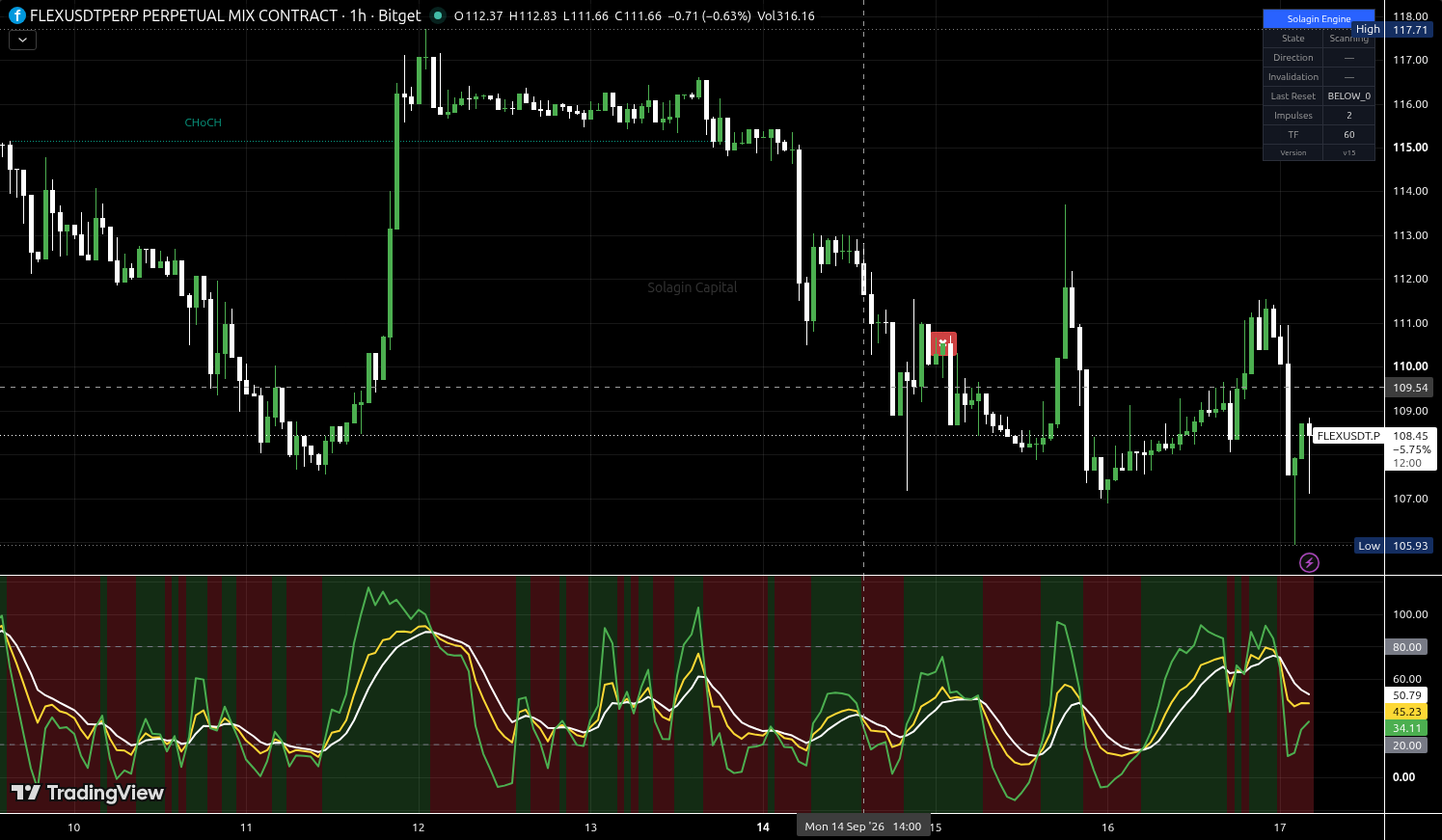This screenshot has width=1442, height=840.
Task: Click the green market status dot
Action: tap(438, 15)
